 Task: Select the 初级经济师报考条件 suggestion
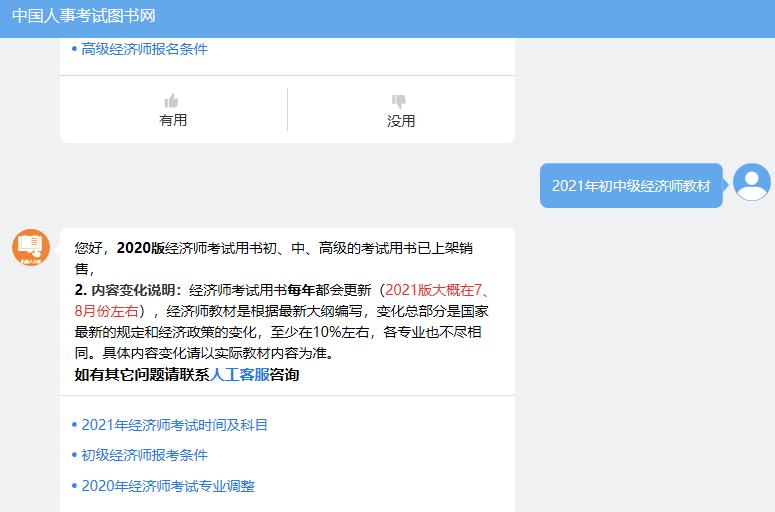[144, 455]
